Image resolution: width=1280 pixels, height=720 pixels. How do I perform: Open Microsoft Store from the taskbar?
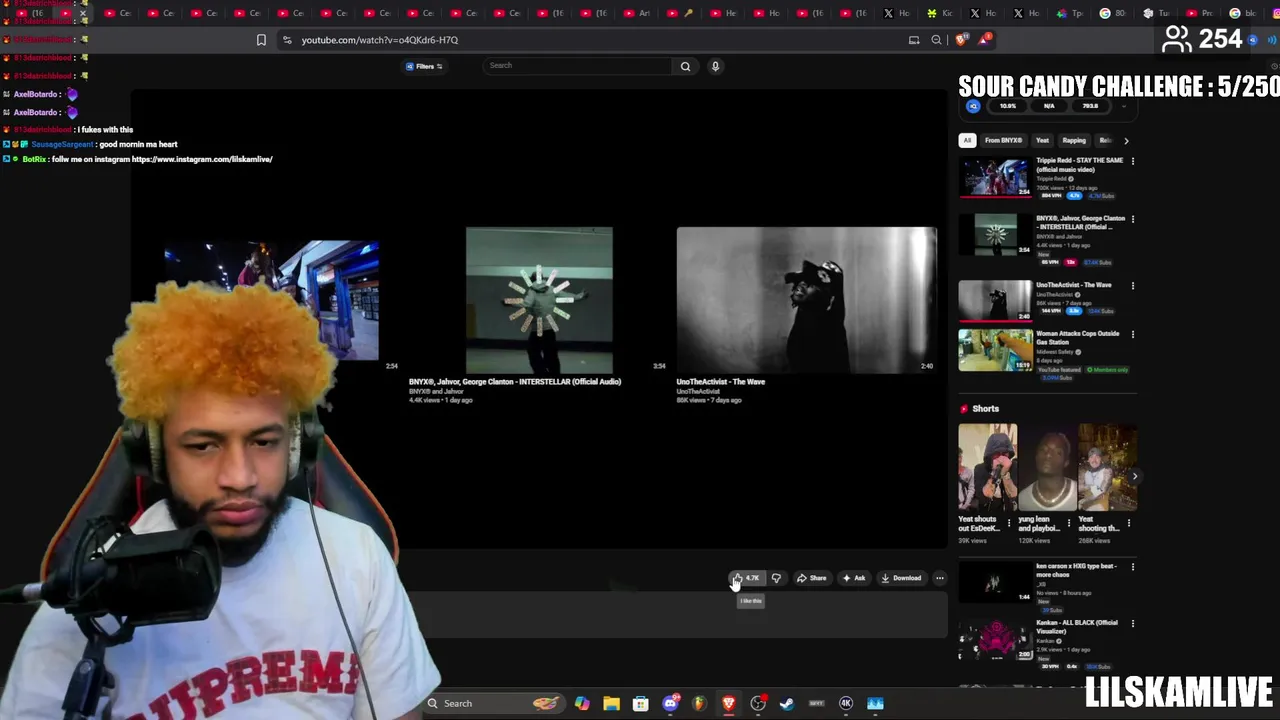point(640,704)
